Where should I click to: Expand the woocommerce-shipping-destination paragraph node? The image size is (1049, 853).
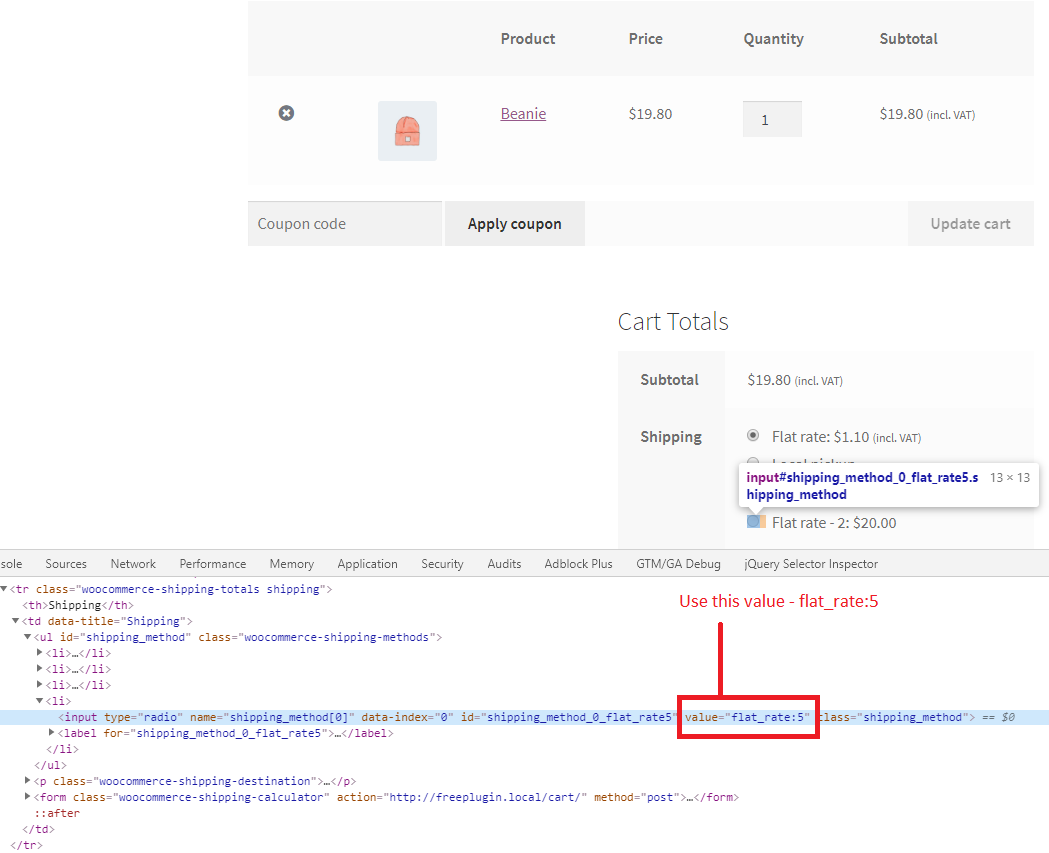(x=28, y=781)
